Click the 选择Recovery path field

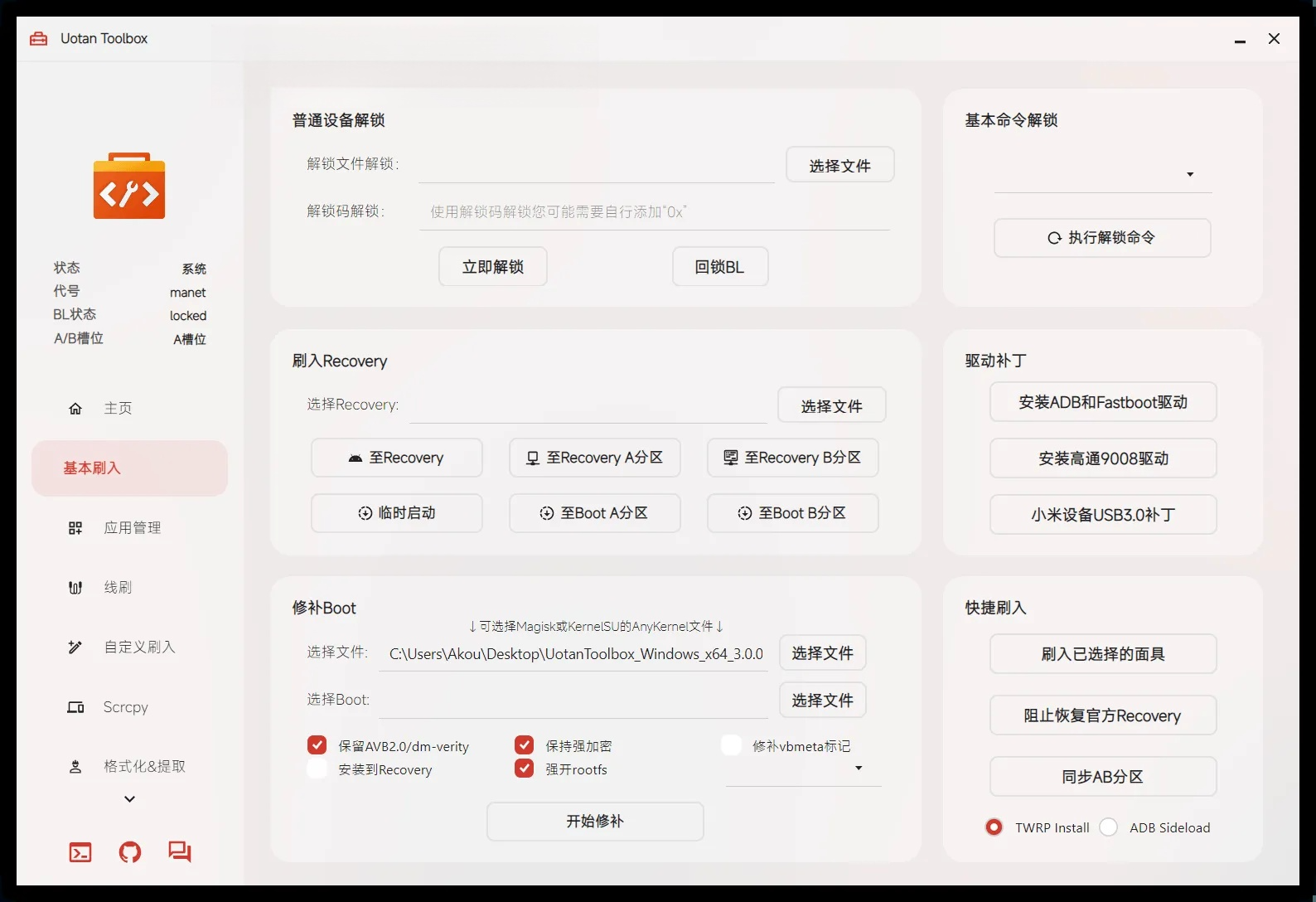tap(588, 406)
